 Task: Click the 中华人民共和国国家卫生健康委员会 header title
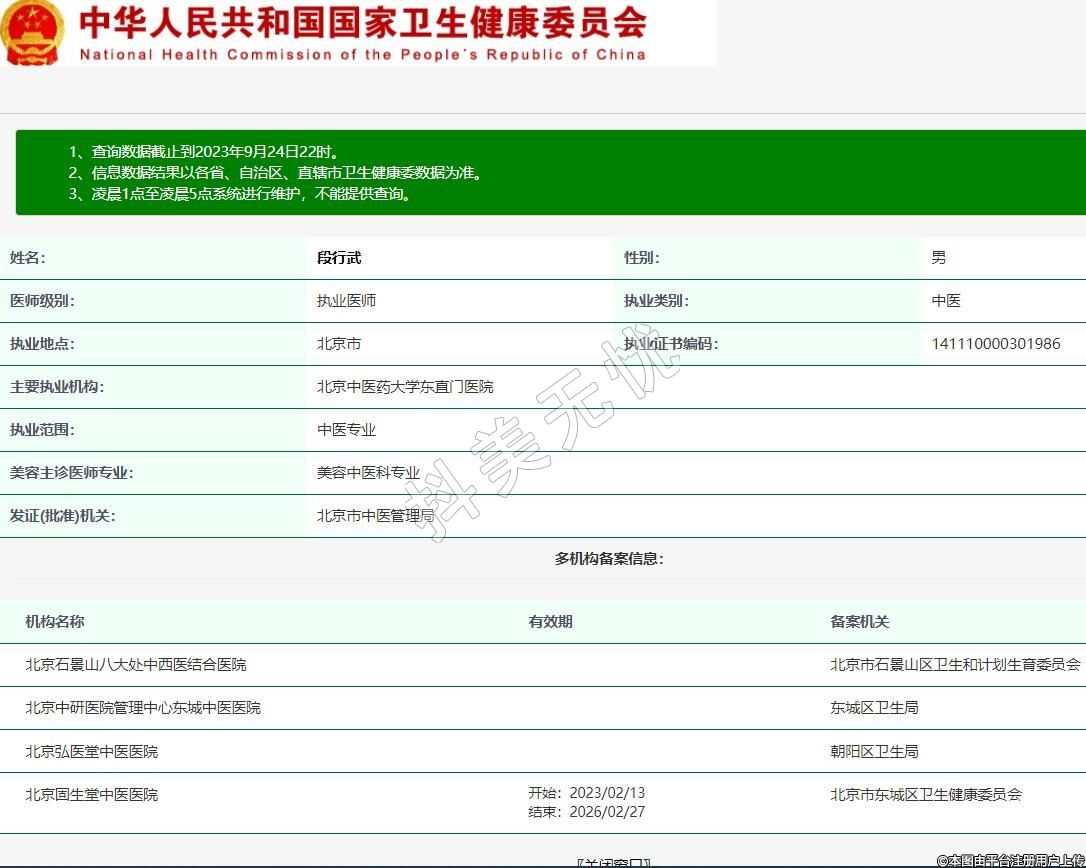pos(362,23)
